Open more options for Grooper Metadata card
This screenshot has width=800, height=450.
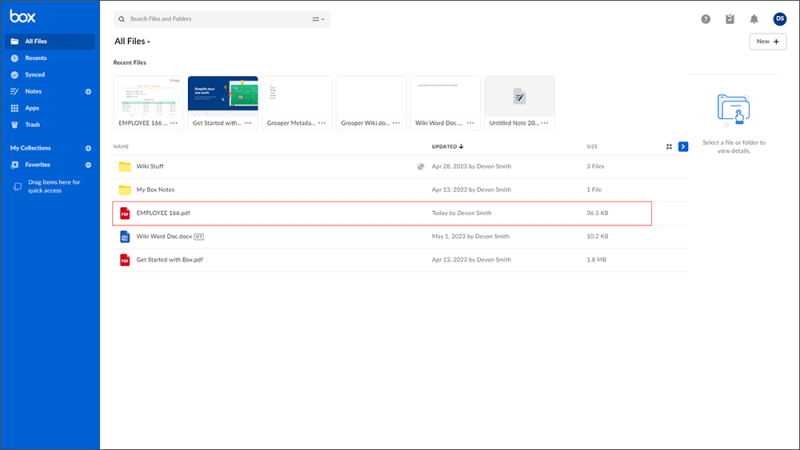pos(322,123)
